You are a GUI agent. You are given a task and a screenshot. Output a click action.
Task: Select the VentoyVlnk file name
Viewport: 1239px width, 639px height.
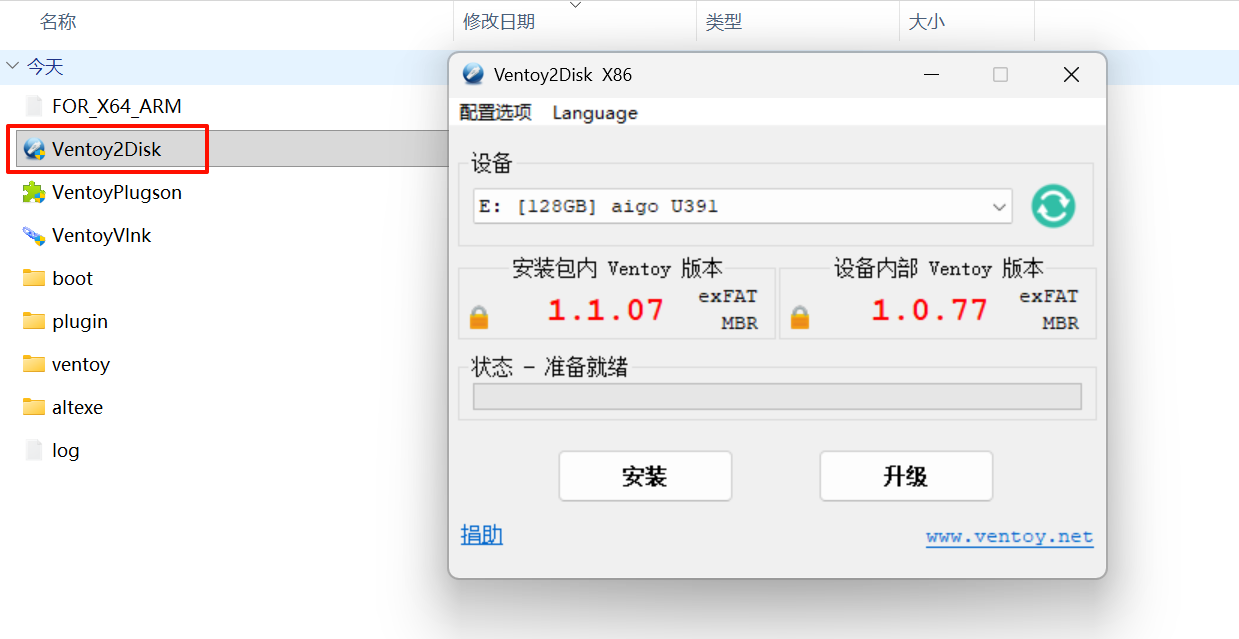(x=102, y=236)
